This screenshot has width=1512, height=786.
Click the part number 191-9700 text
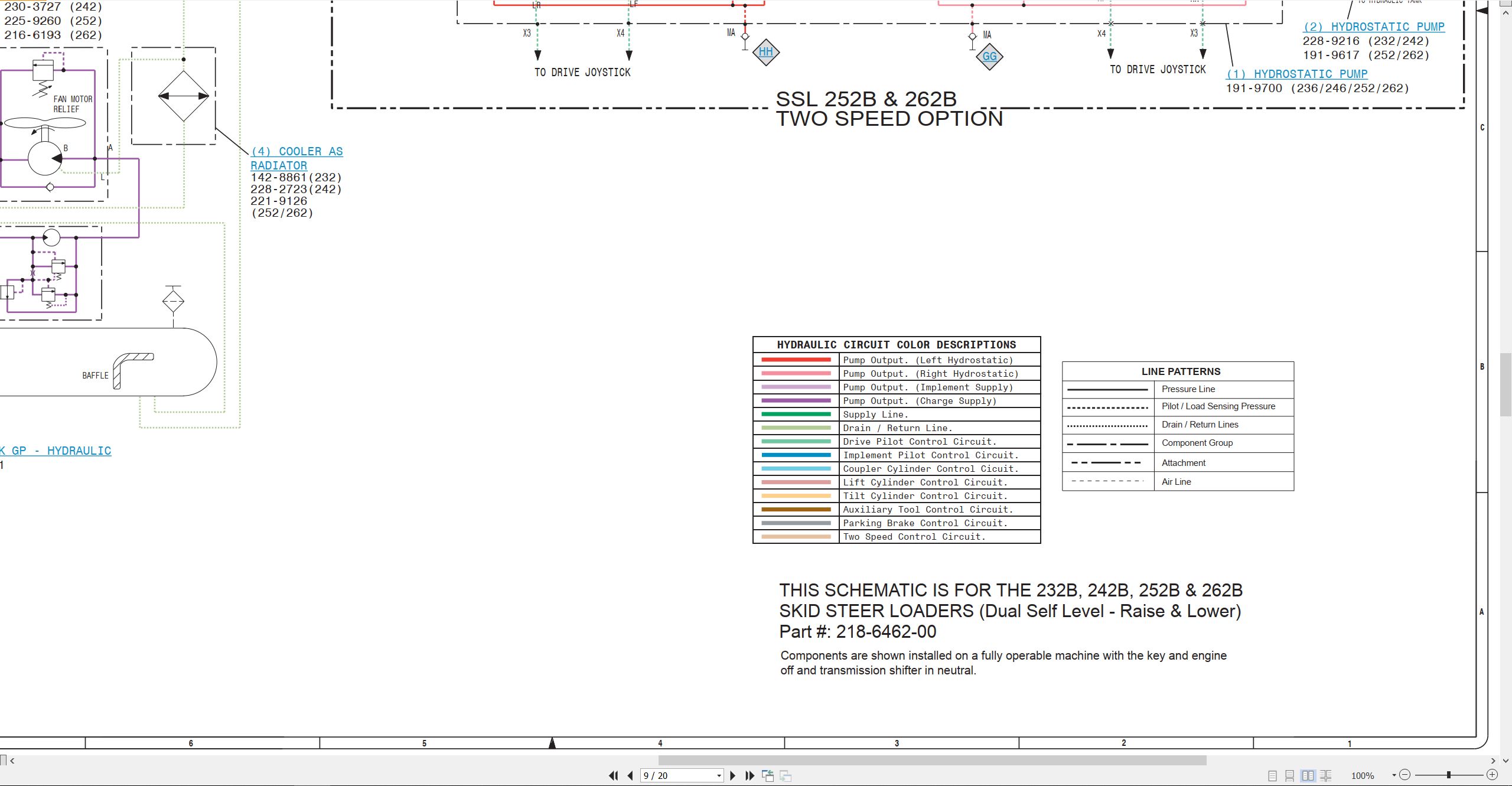click(1254, 88)
